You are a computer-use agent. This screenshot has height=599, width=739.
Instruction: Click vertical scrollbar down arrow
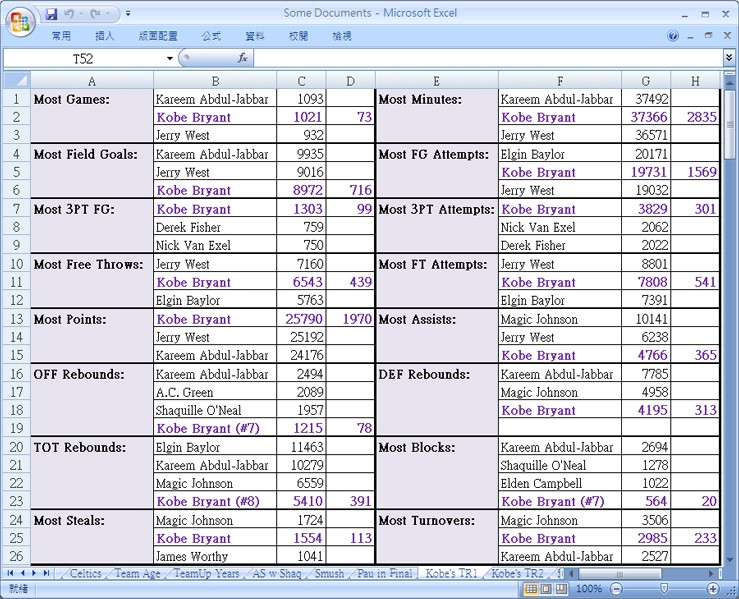point(730,560)
